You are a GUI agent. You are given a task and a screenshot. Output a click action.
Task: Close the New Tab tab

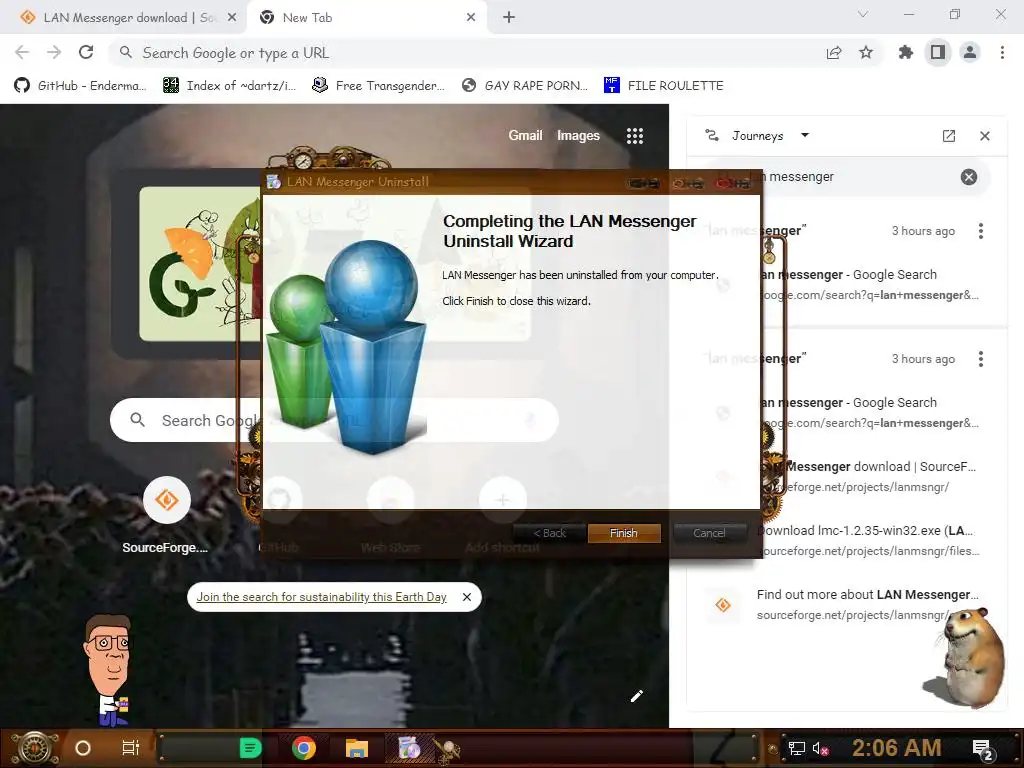(471, 18)
